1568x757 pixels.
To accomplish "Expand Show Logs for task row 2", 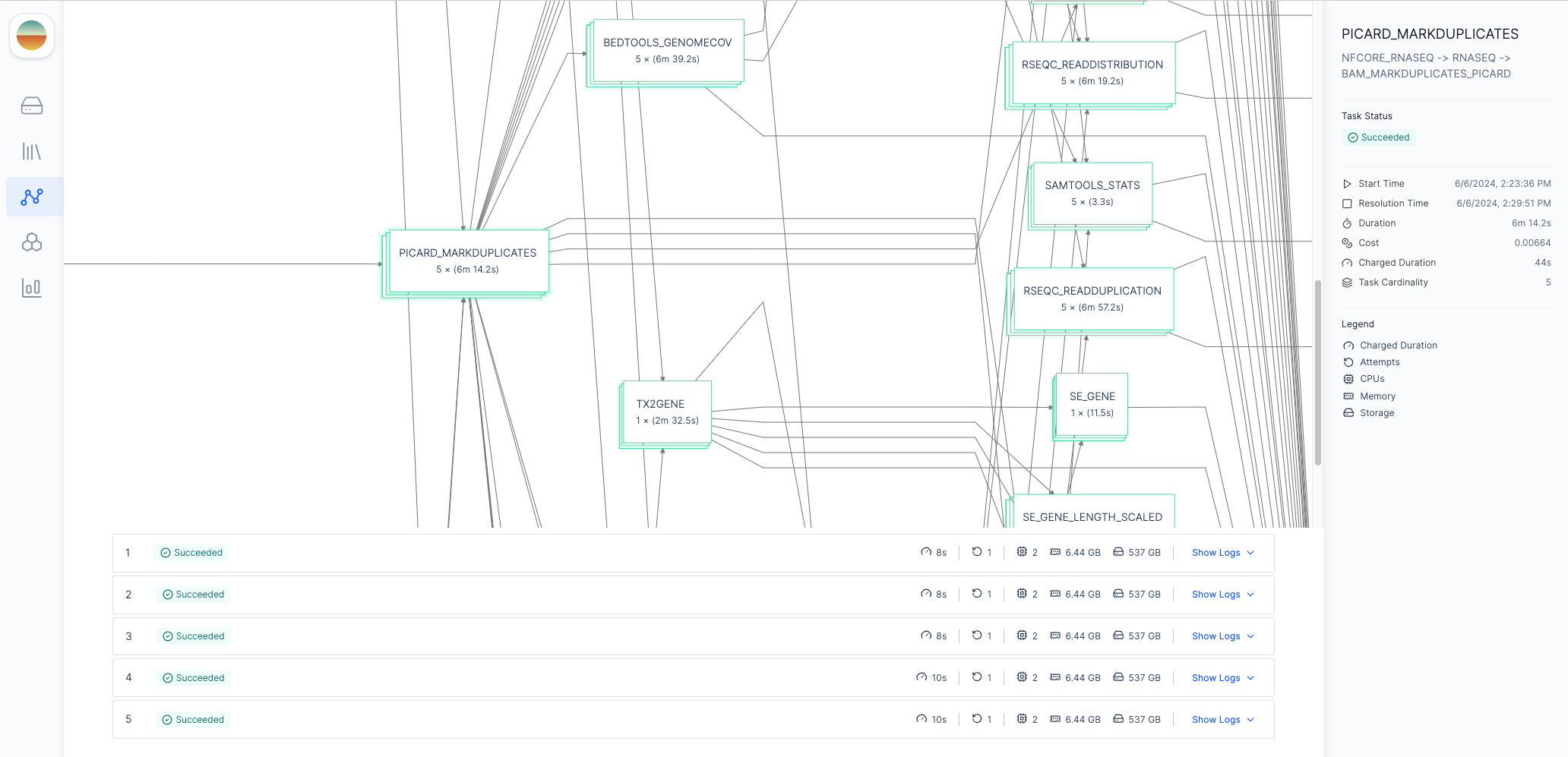I will (1222, 595).
